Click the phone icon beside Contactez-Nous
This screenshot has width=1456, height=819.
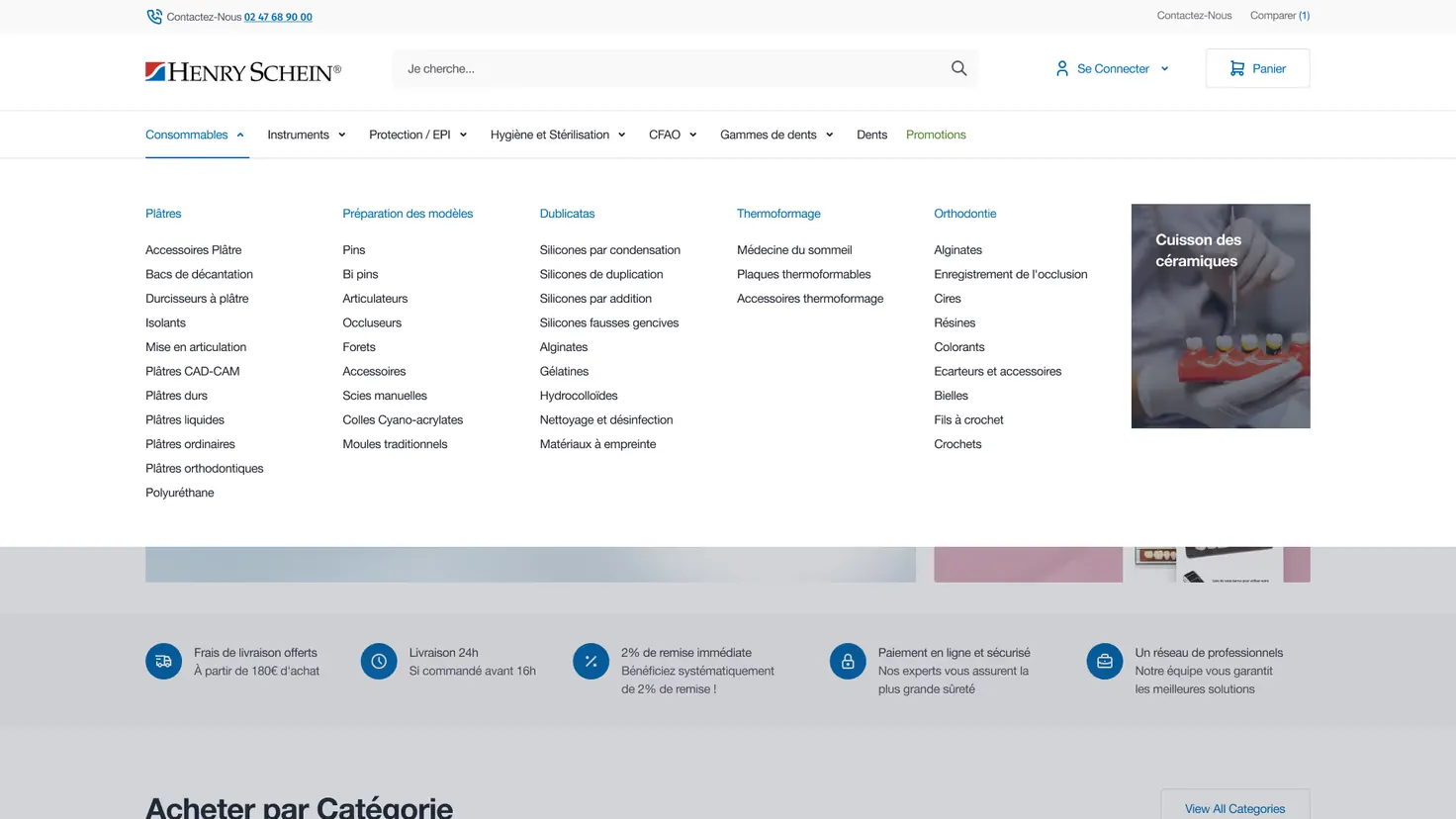pyautogui.click(x=154, y=17)
